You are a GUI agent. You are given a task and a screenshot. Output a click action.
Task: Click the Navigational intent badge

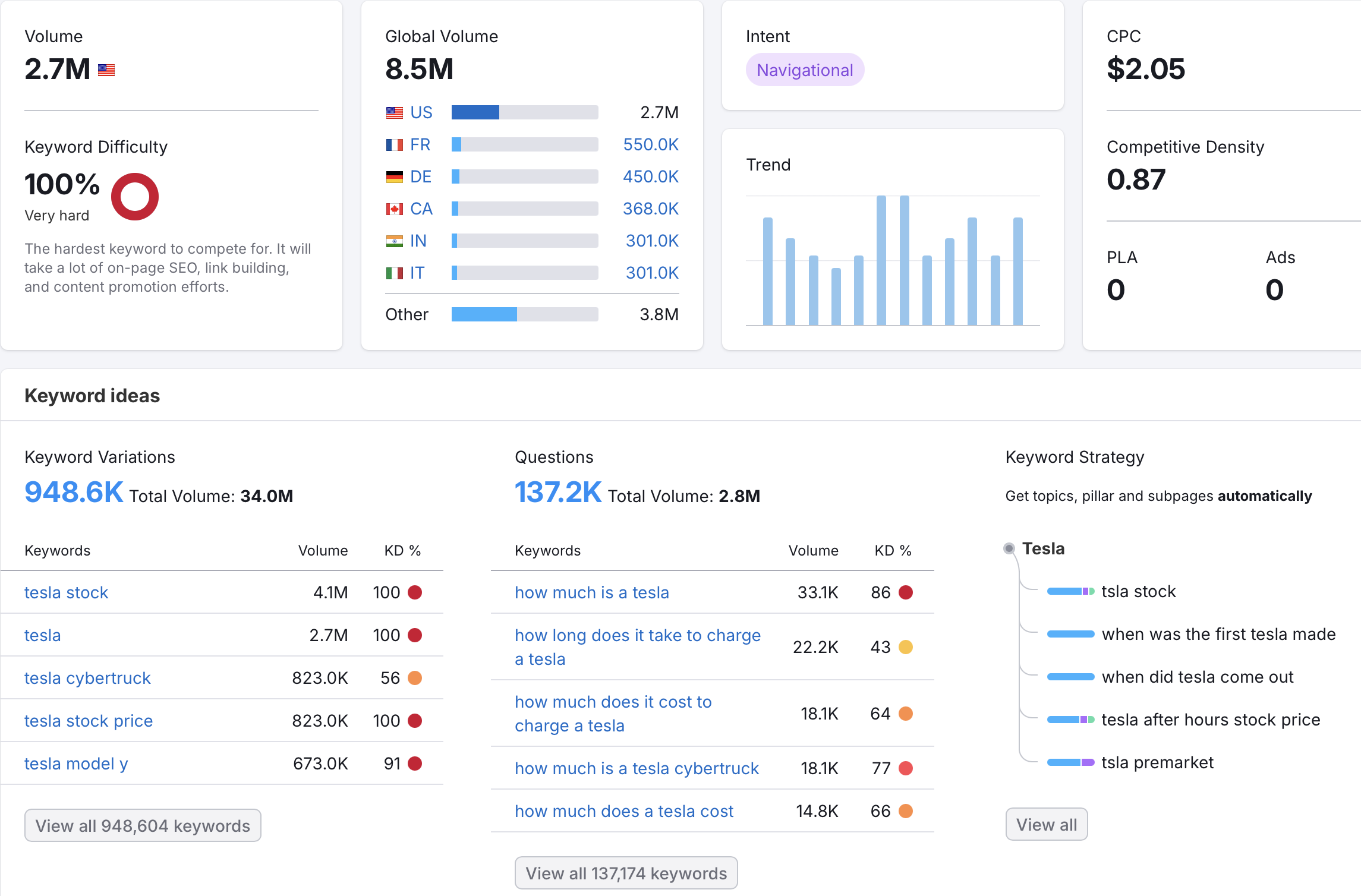pos(805,70)
